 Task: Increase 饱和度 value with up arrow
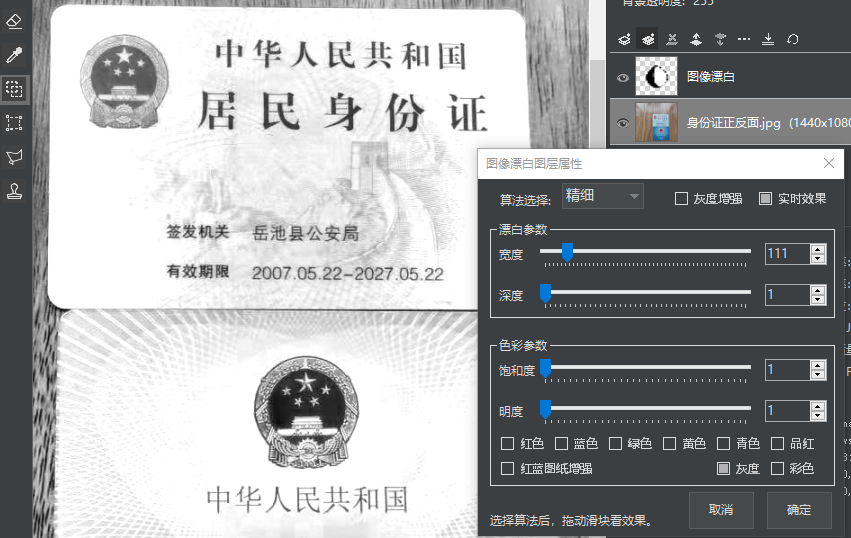(x=818, y=365)
